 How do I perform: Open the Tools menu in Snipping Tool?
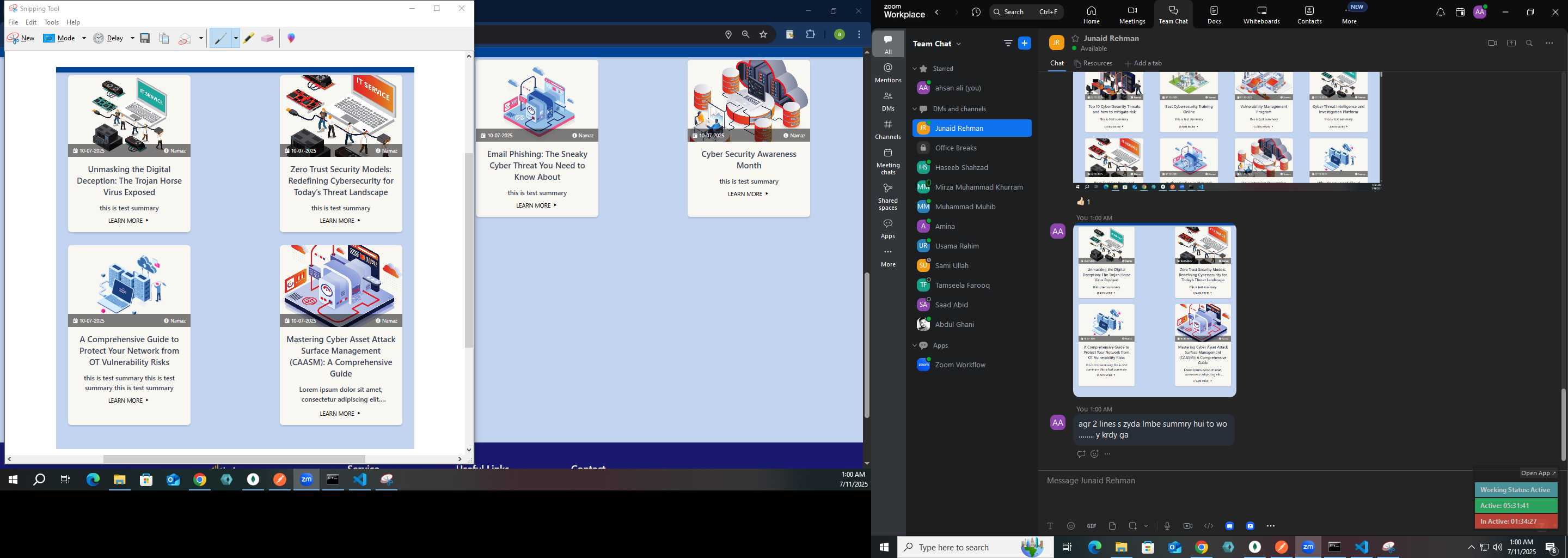(51, 22)
